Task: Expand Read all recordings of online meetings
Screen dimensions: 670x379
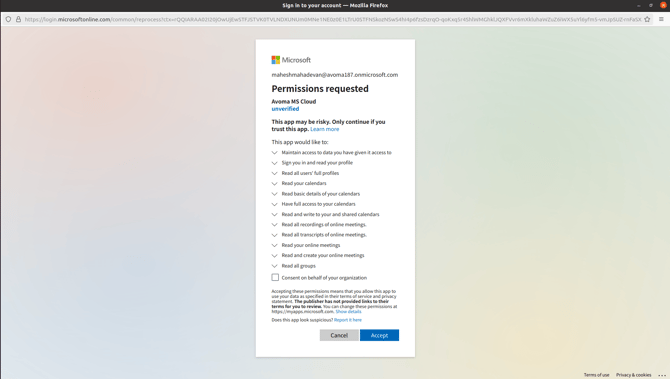Action: [x=274, y=224]
